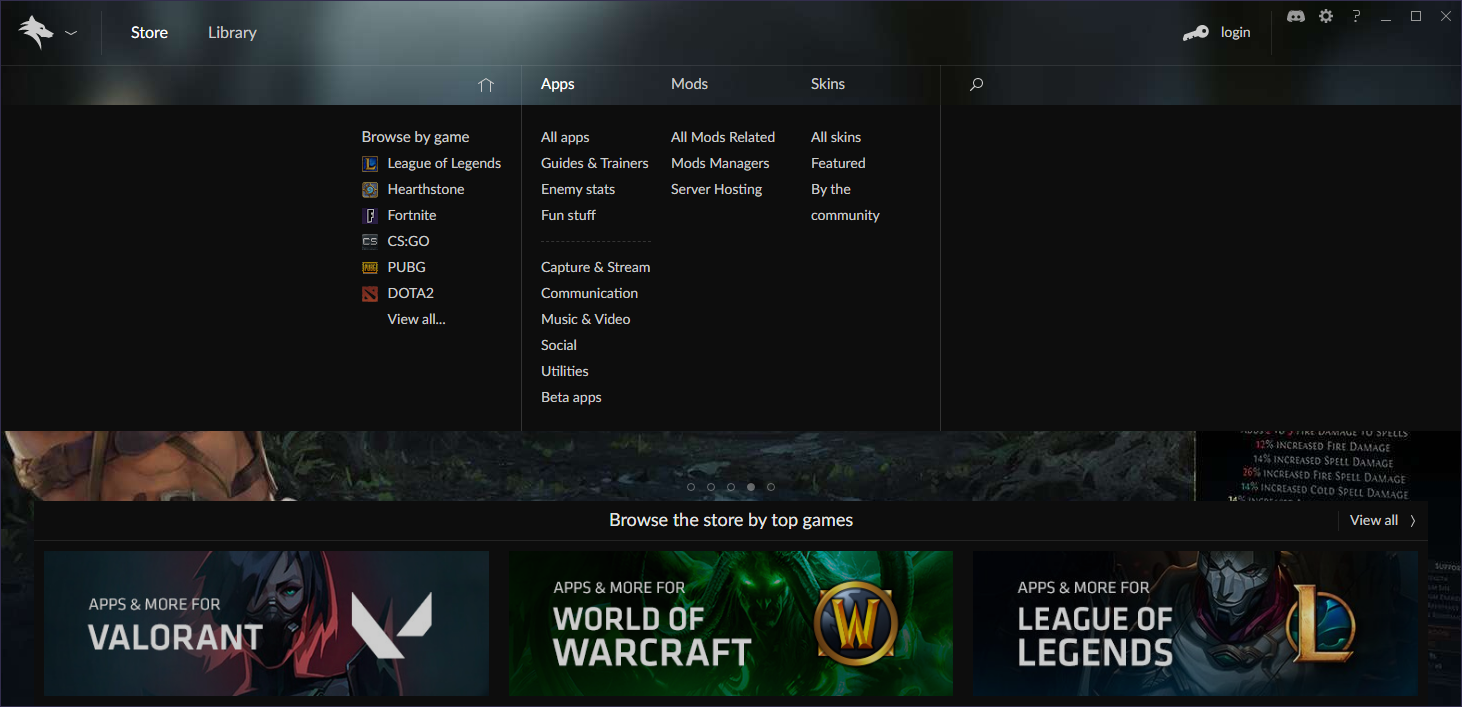This screenshot has height=707, width=1462.
Task: Select Featured skins entry
Action: click(838, 163)
